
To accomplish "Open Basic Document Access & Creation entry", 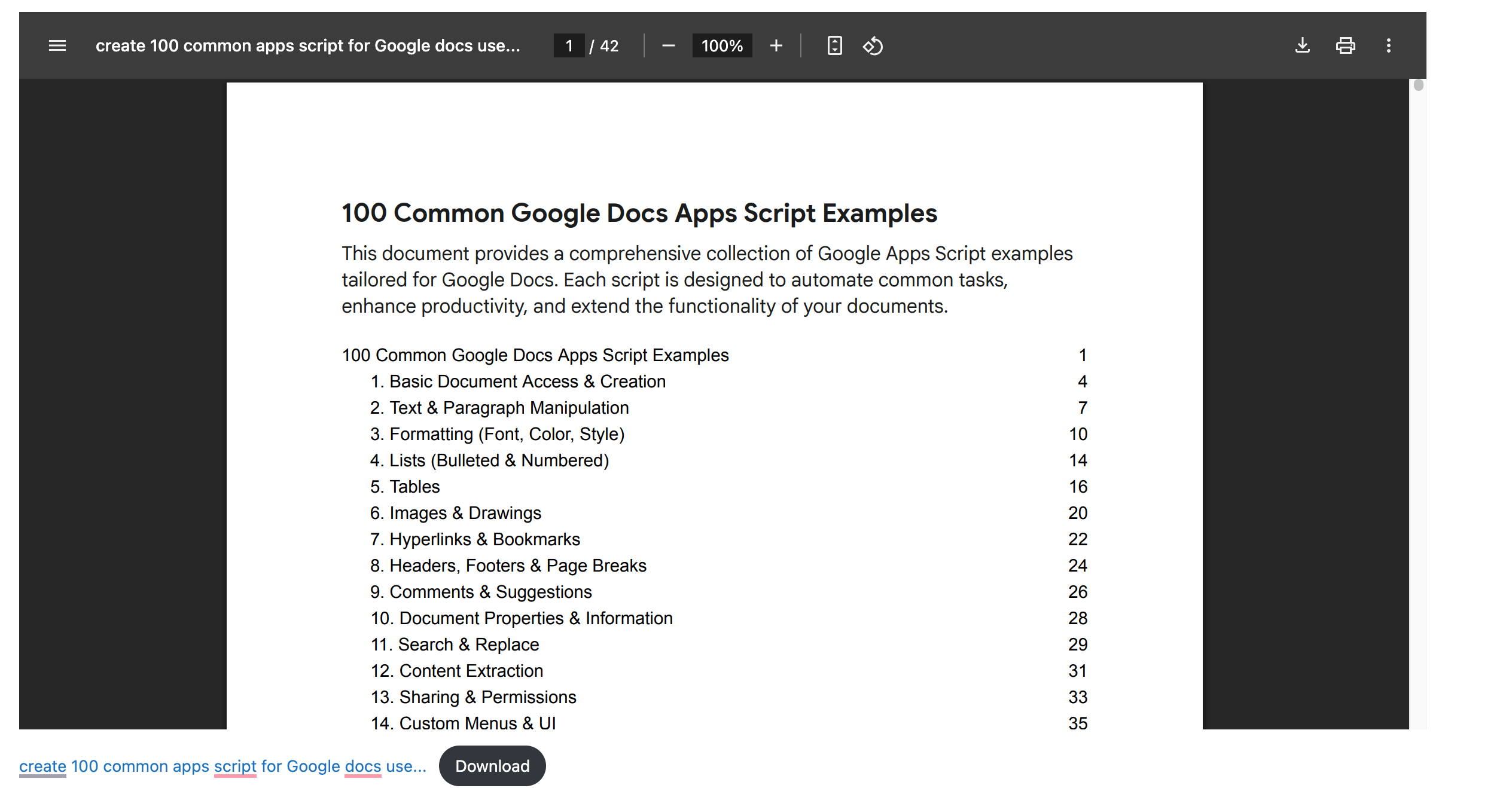I will point(518,381).
